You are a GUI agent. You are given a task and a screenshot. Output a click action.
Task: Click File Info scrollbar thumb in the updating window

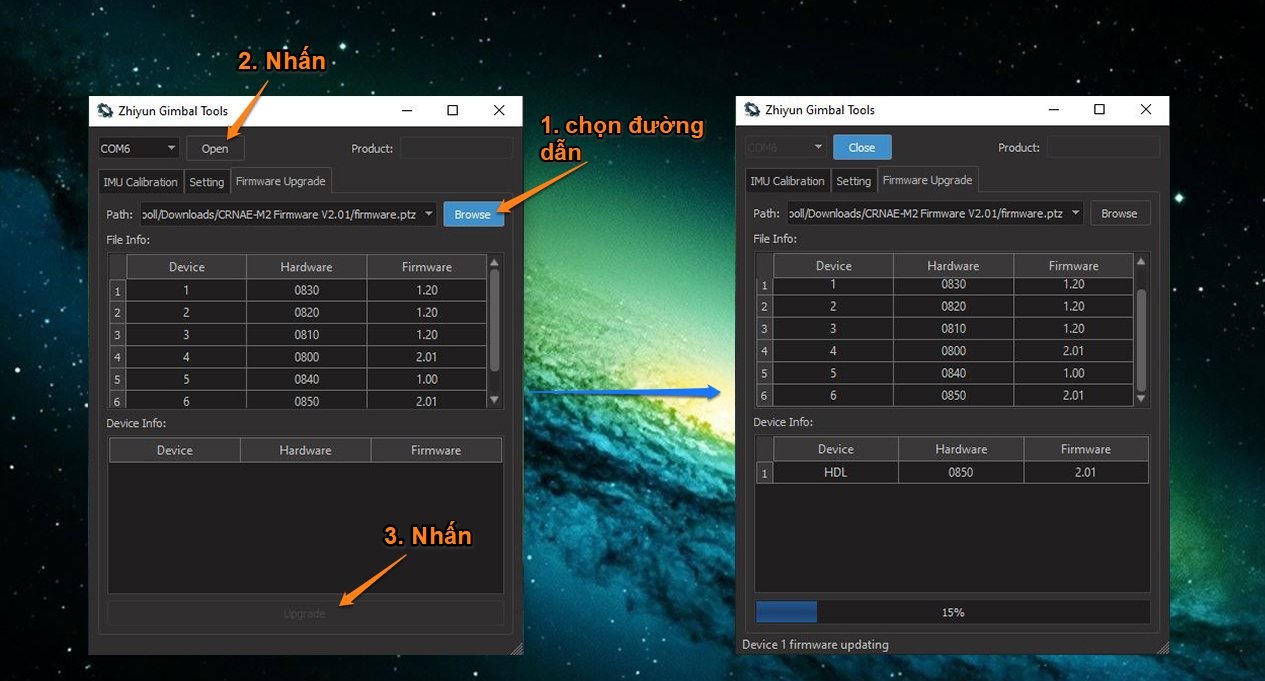point(1142,340)
